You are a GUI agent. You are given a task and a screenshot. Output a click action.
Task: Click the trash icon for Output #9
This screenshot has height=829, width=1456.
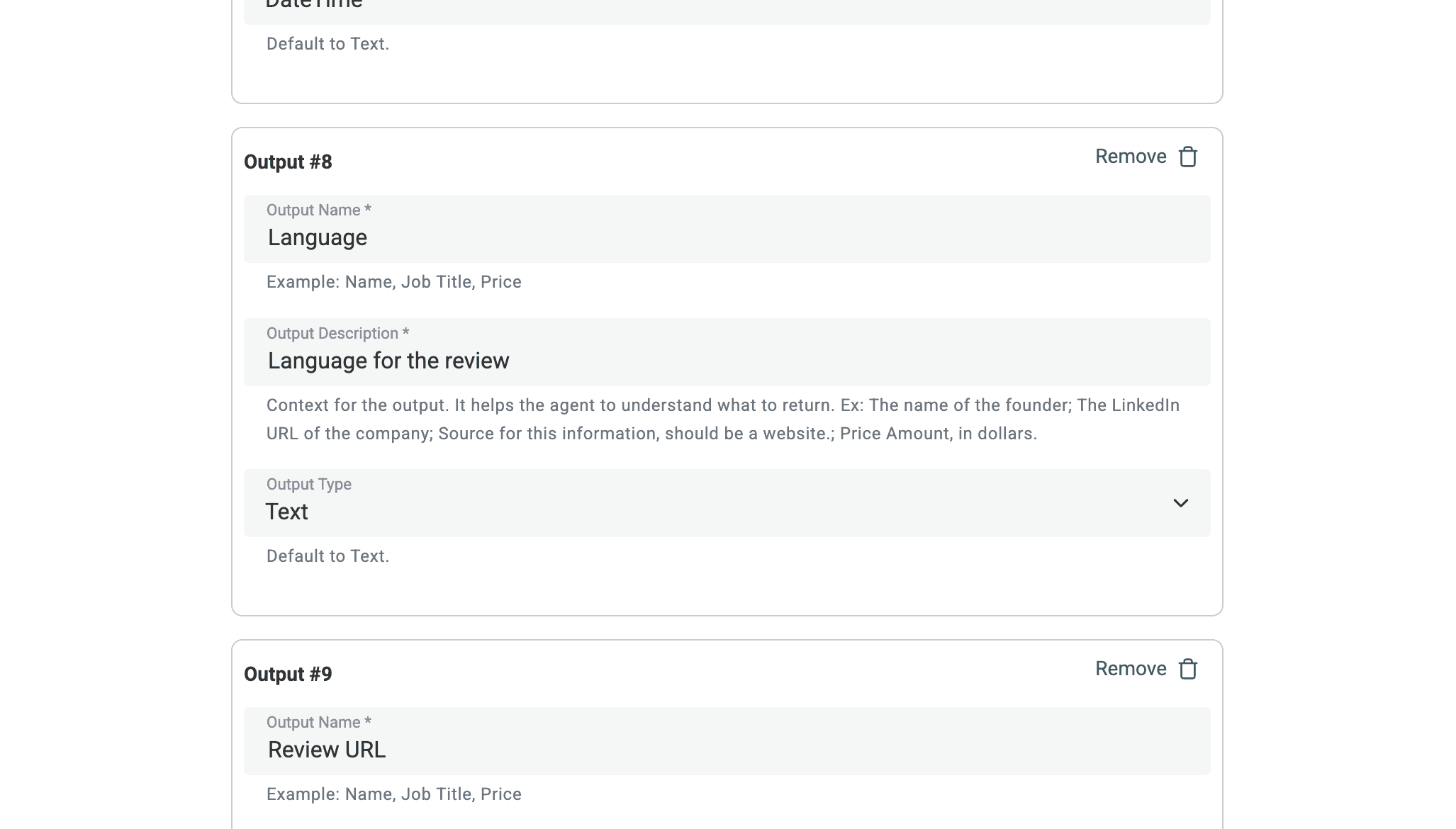[1188, 669]
